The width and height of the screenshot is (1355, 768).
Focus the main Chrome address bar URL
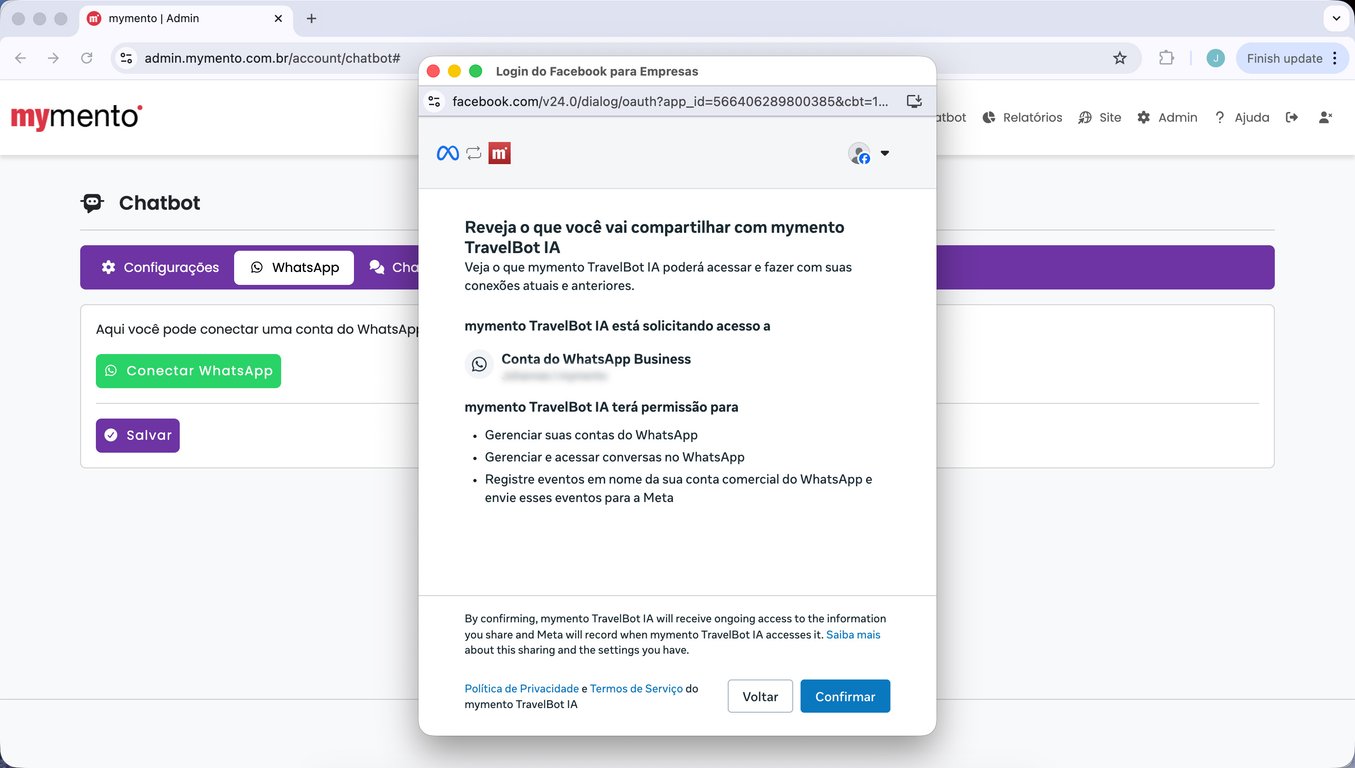click(273, 58)
